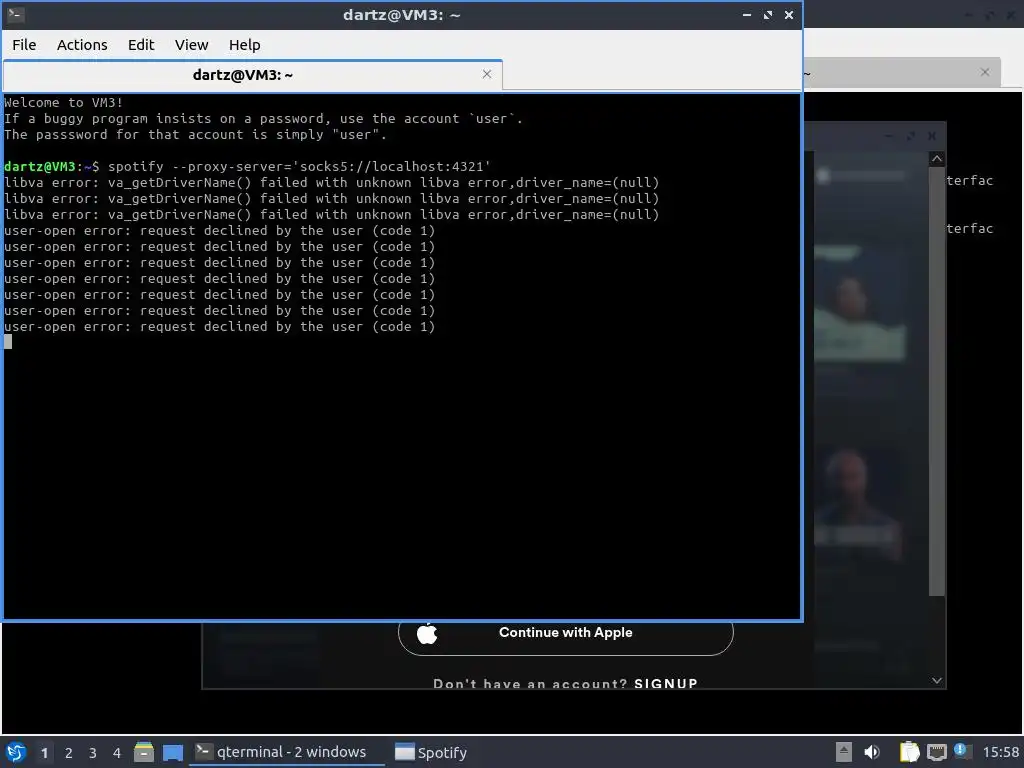
Task: Switch to workspace 3
Action: pyautogui.click(x=93, y=753)
